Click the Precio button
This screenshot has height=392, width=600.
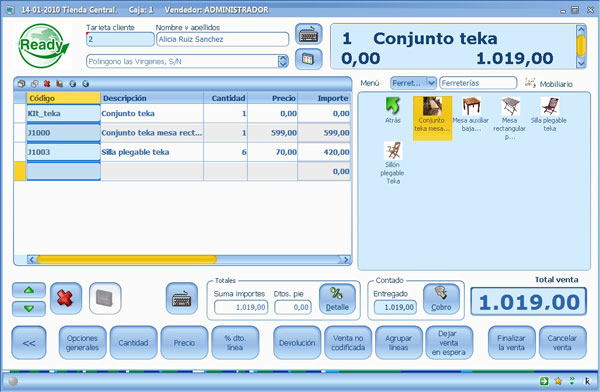pyautogui.click(x=184, y=343)
